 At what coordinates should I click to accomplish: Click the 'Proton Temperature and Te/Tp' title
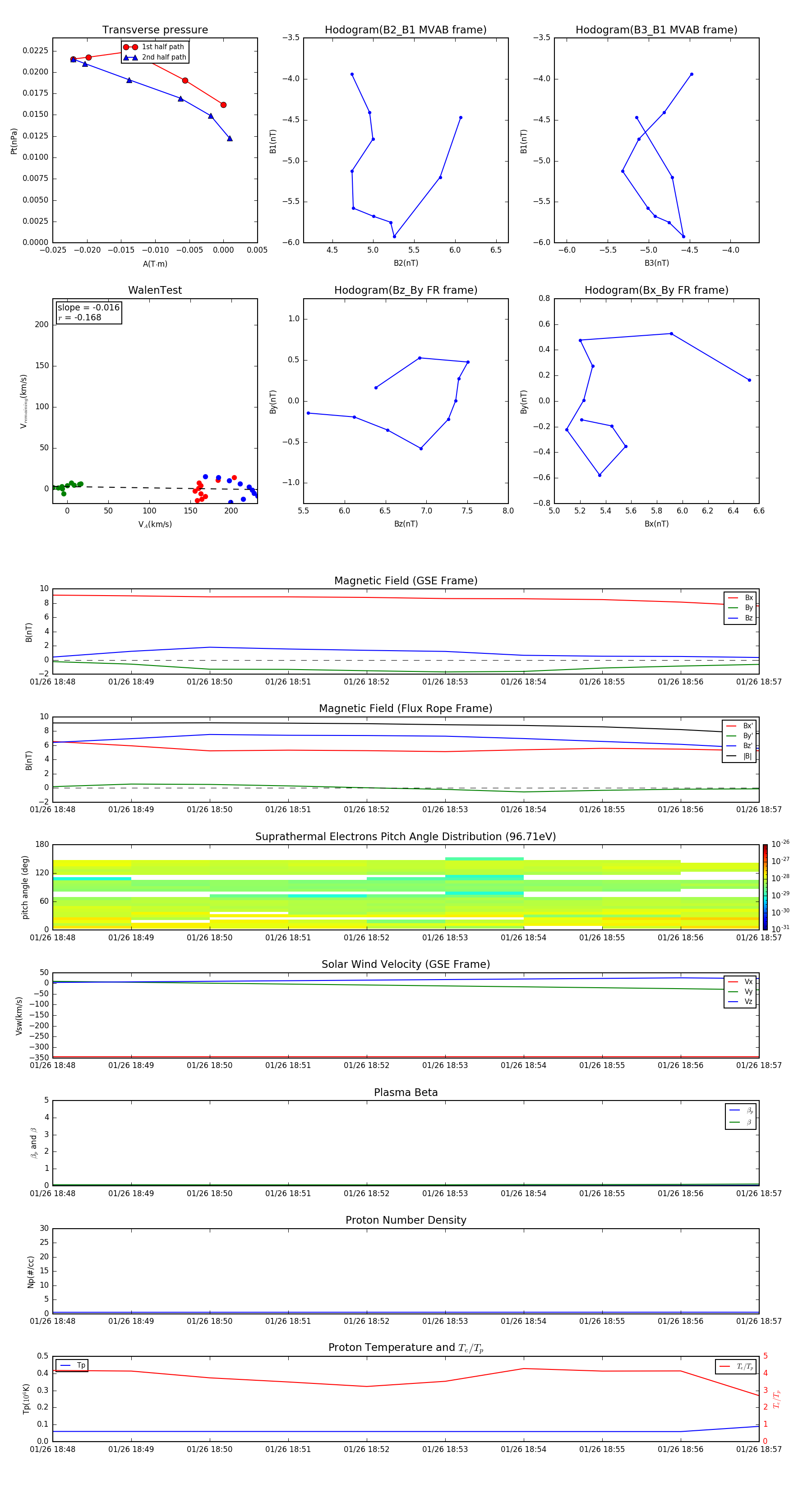pos(406,1347)
